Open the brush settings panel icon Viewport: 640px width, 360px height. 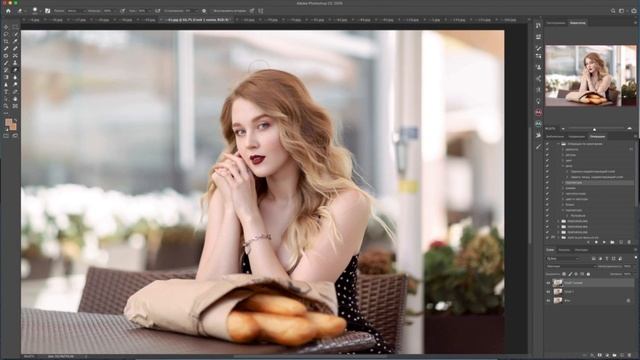coord(48,11)
